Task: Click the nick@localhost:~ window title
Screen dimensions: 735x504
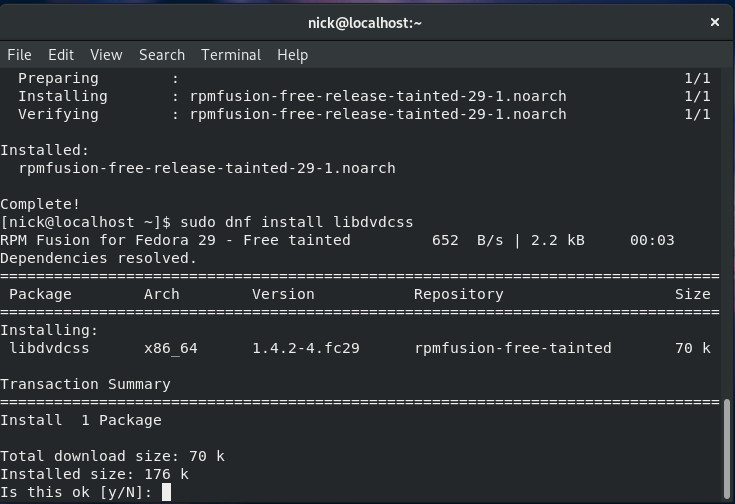Action: coord(365,23)
